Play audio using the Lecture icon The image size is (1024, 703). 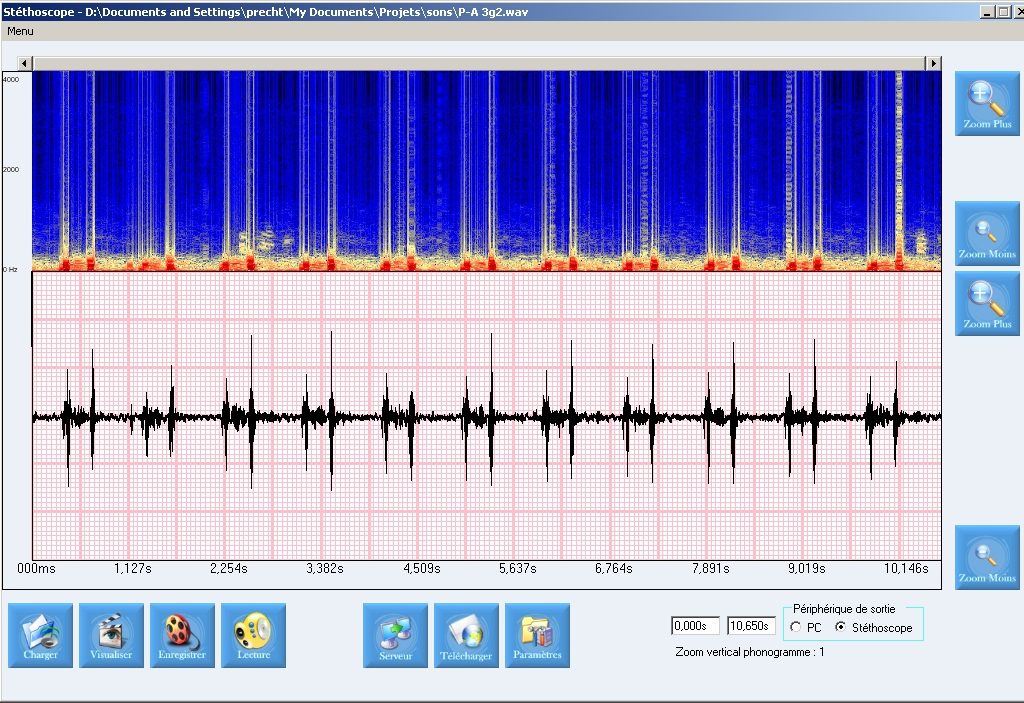pyautogui.click(x=253, y=635)
